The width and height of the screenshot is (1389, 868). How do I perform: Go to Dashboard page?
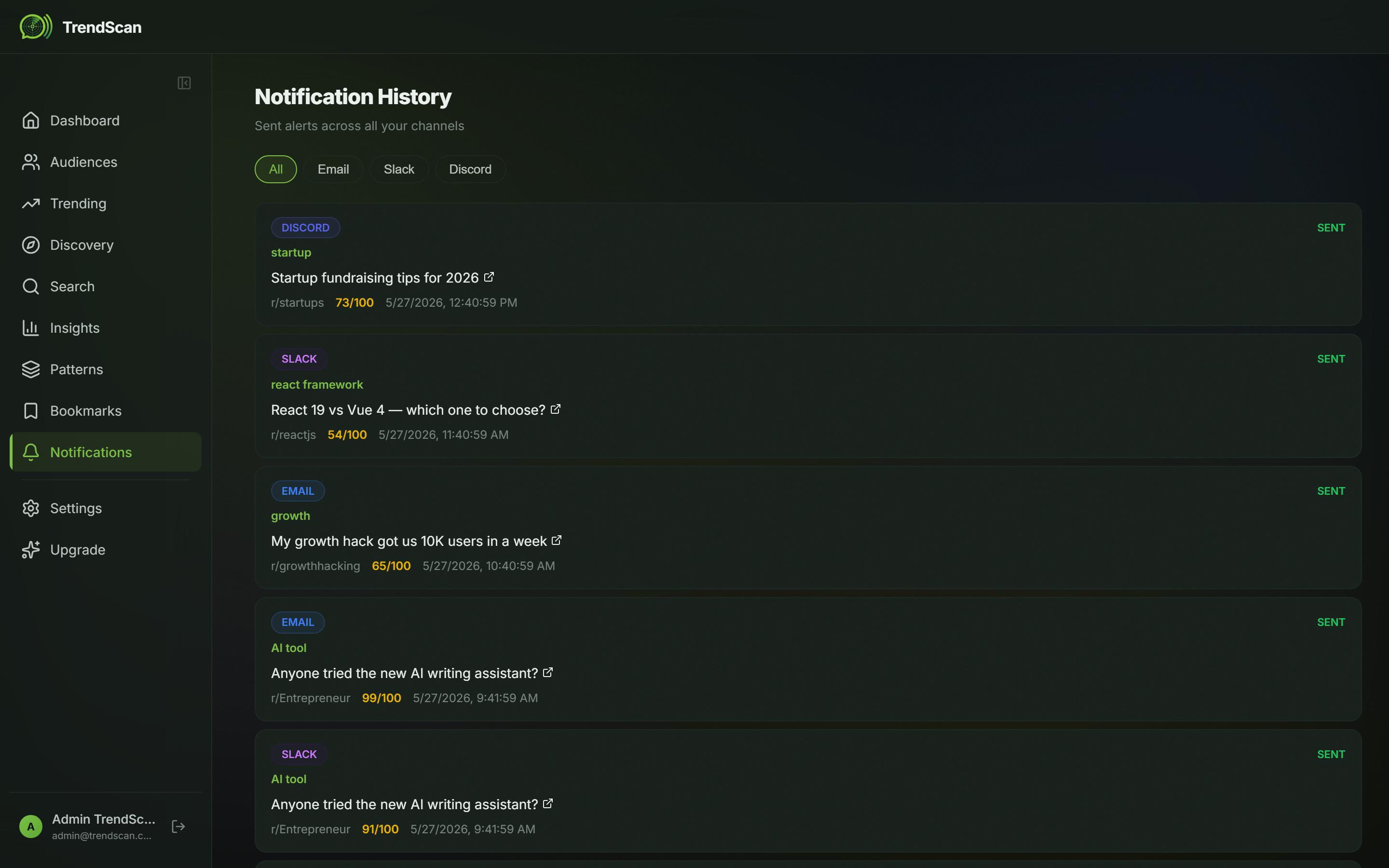[106, 121]
